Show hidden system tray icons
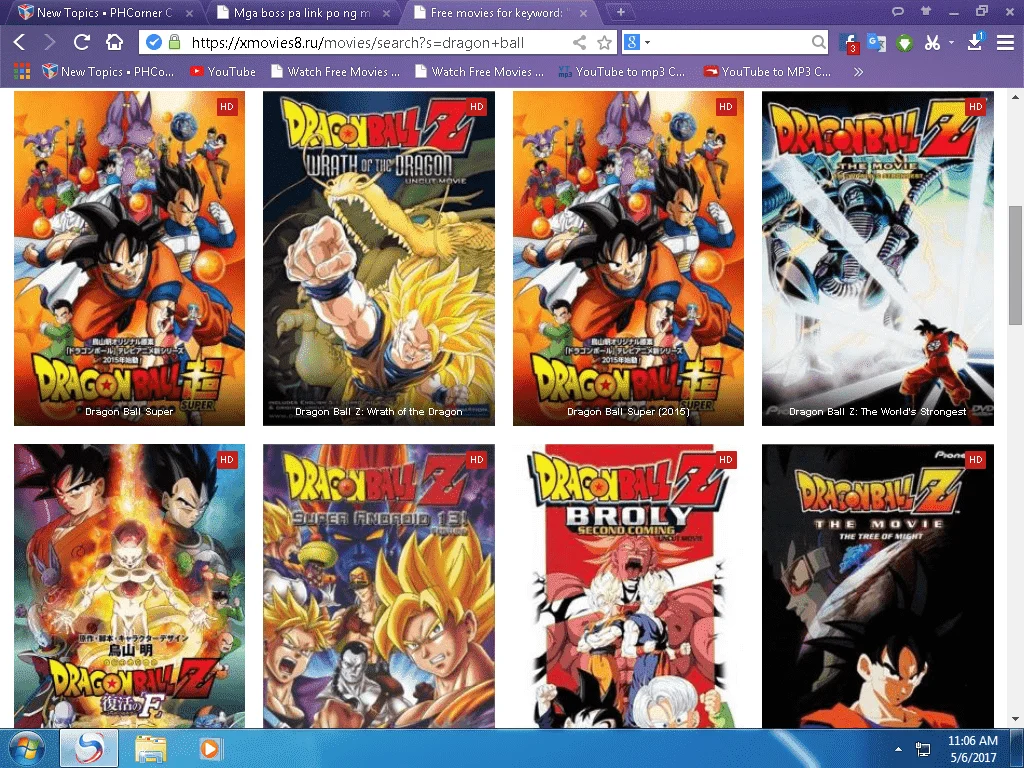The height and width of the screenshot is (768, 1024). click(x=899, y=750)
